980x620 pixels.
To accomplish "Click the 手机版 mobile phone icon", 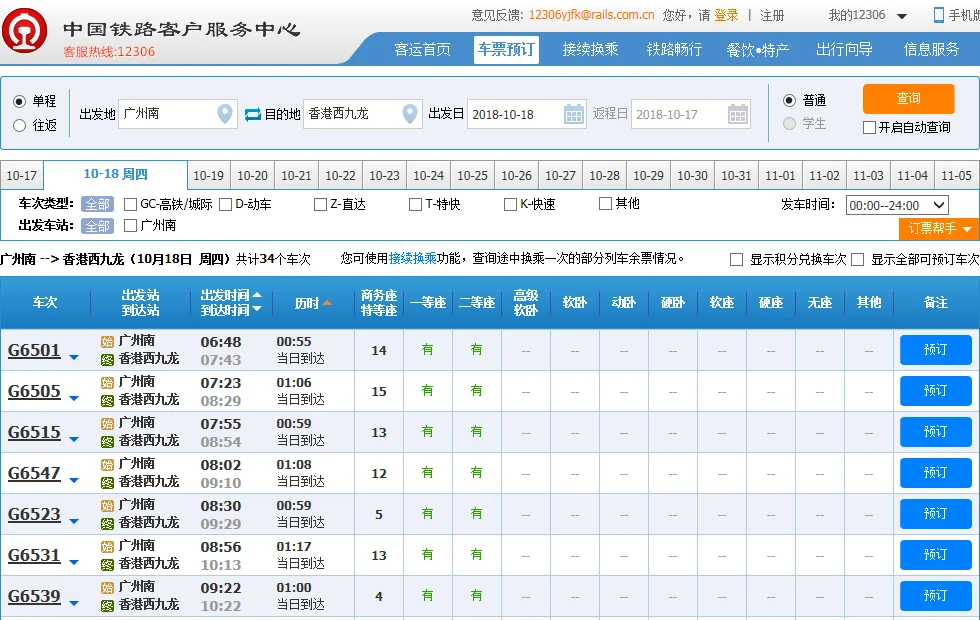I will click(938, 14).
